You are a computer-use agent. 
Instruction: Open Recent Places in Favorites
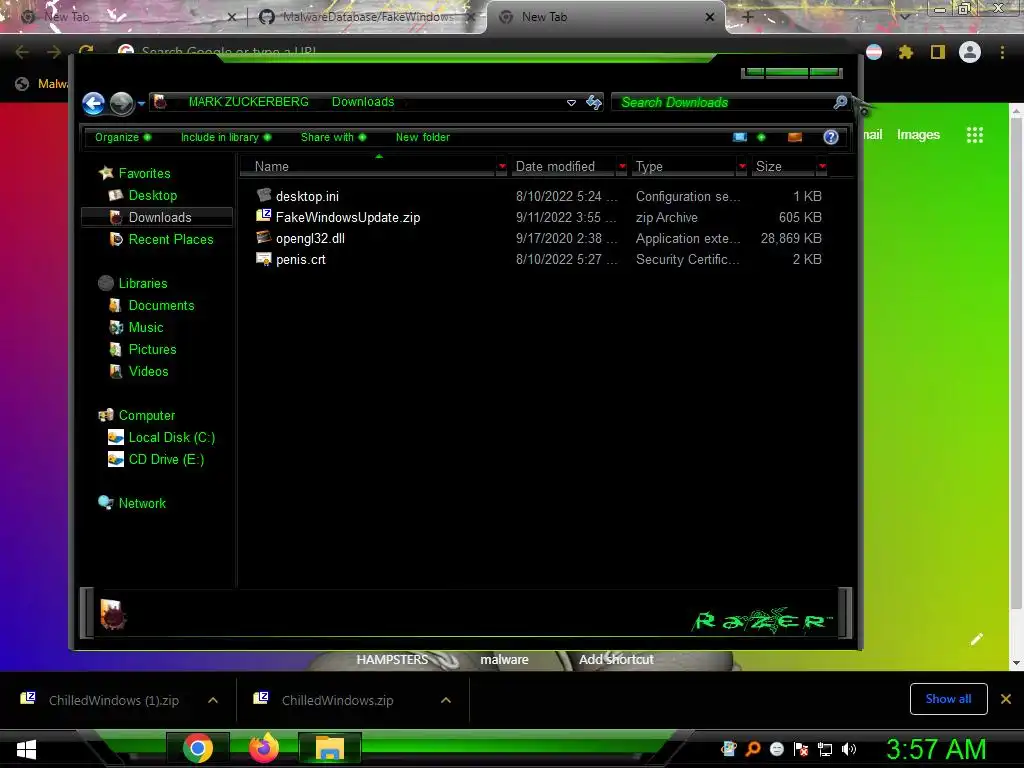point(171,240)
